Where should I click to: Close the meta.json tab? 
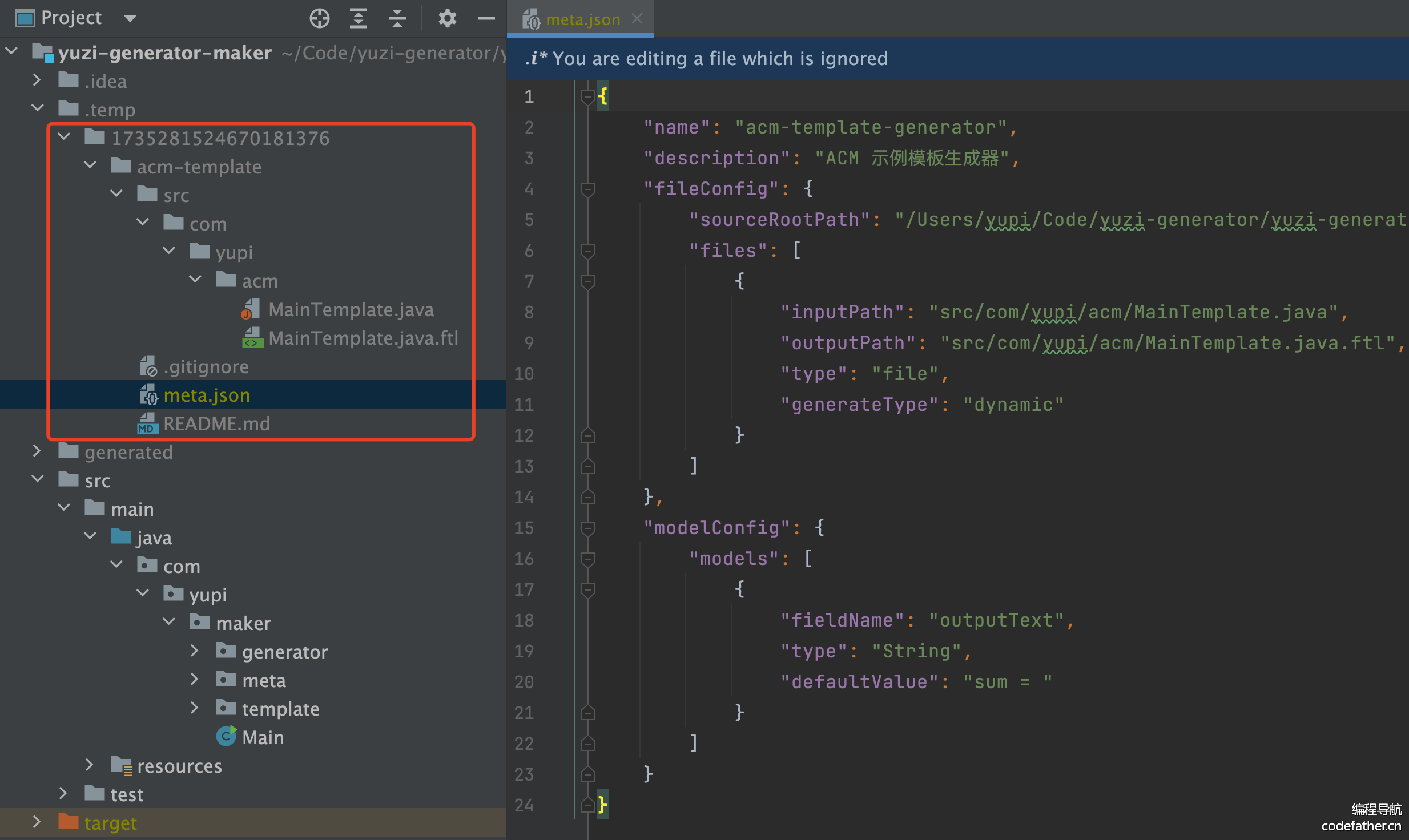pyautogui.click(x=638, y=19)
